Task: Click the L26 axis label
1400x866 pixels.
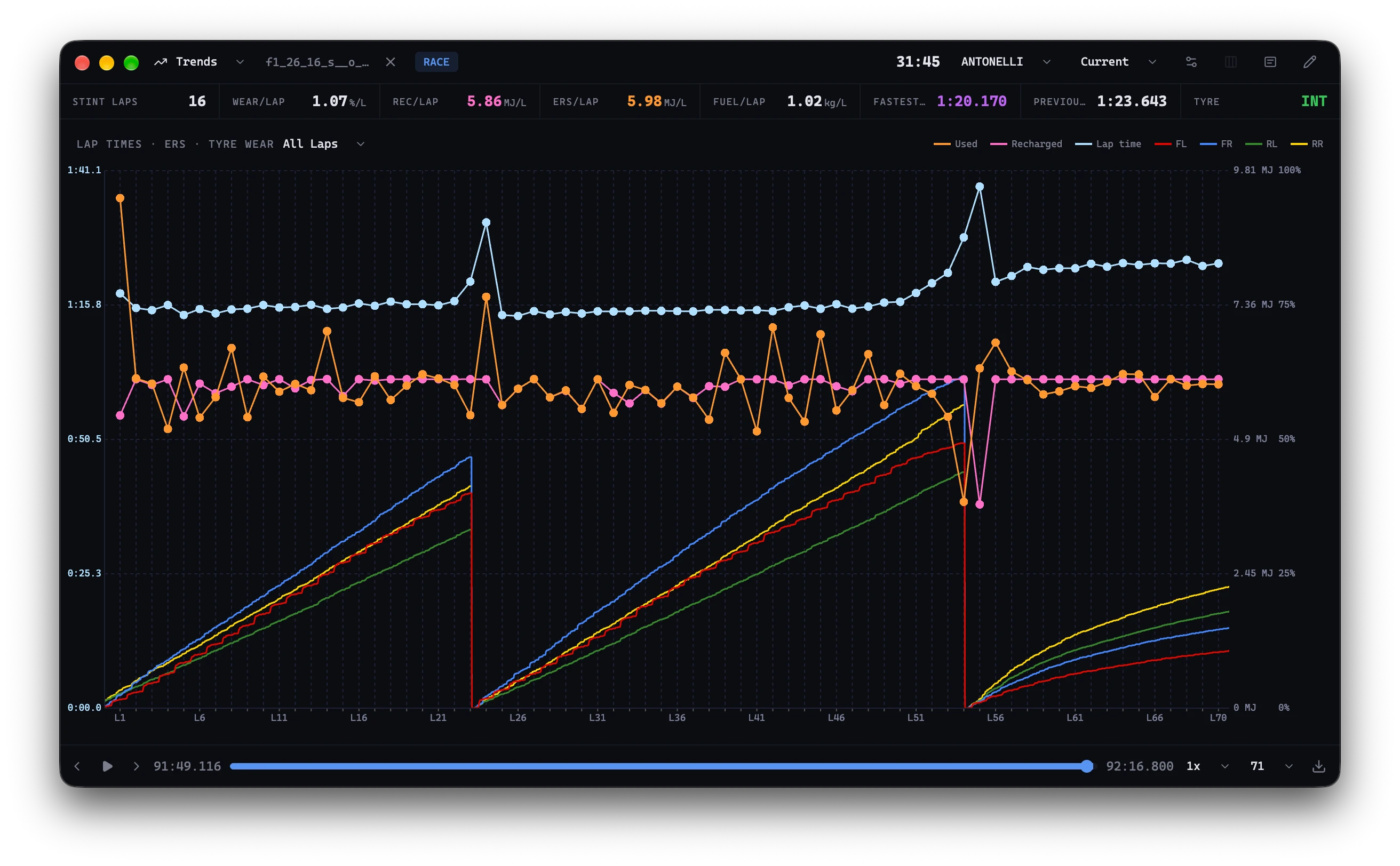Action: [518, 717]
